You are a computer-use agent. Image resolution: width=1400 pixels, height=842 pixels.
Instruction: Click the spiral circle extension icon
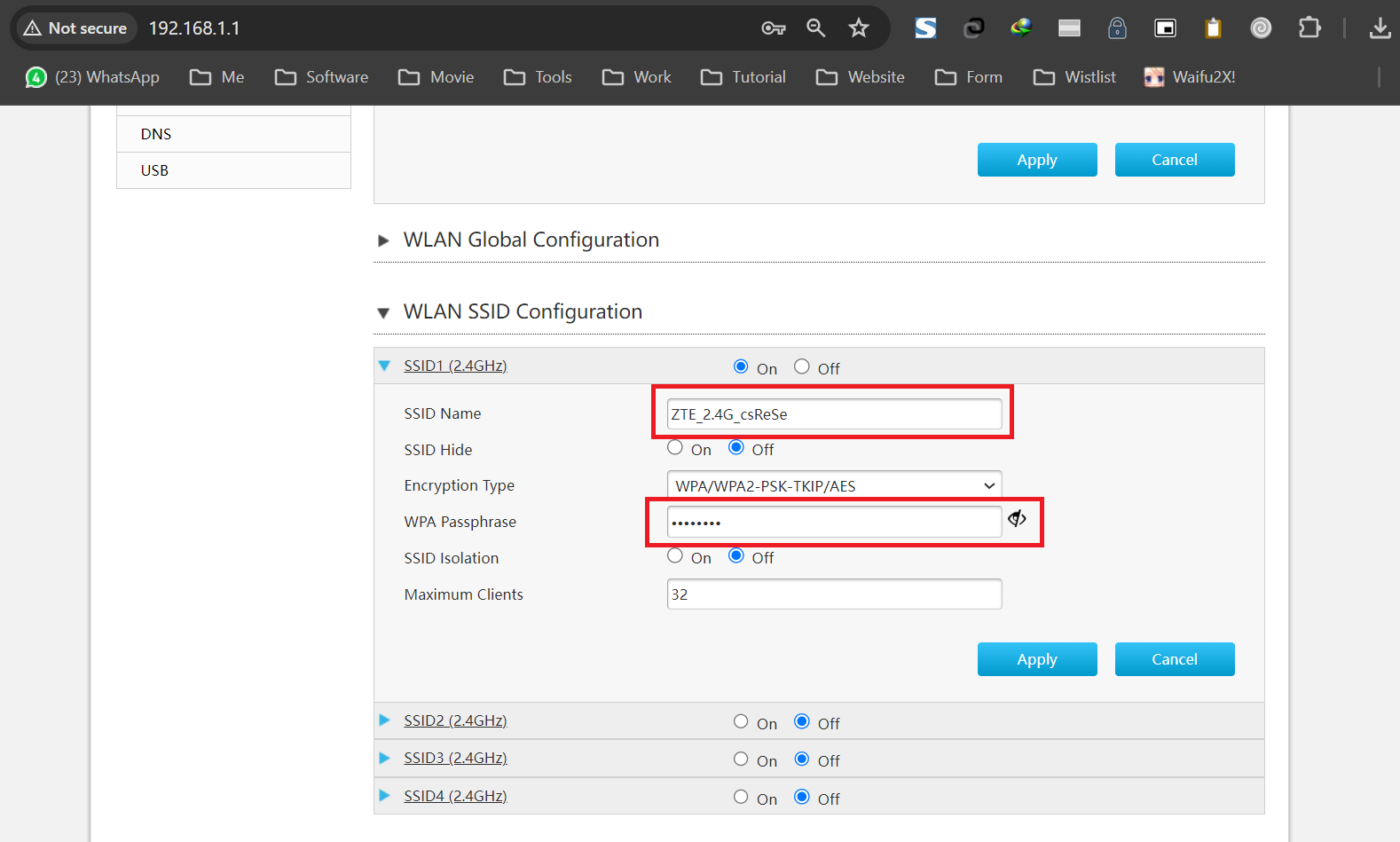point(1261,28)
